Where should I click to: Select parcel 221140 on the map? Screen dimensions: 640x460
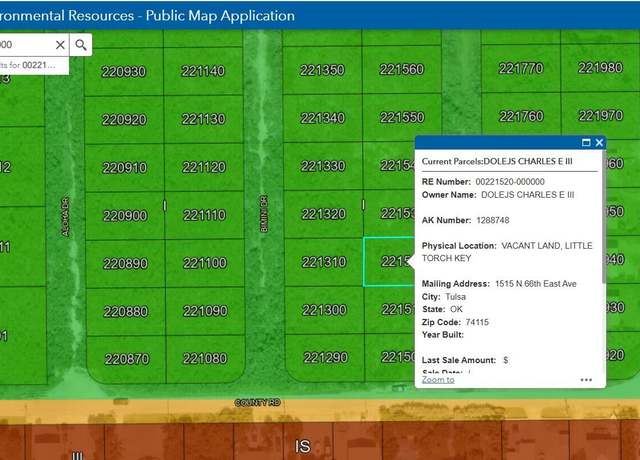pos(203,71)
